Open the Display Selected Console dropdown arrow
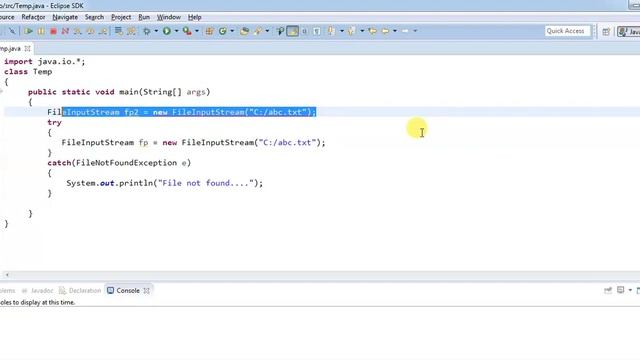 click(630, 290)
